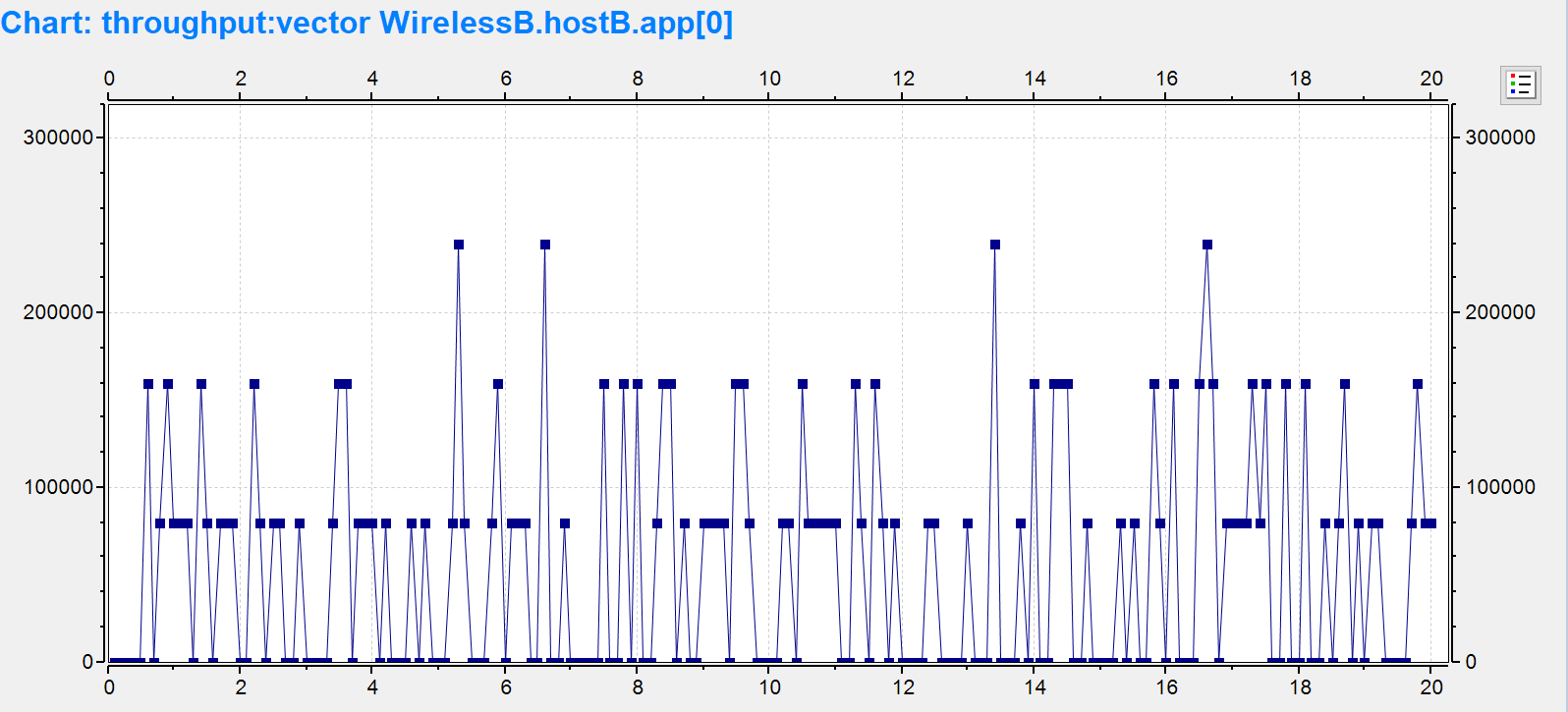The height and width of the screenshot is (712, 1568).
Task: Click the 16 label on bottom axis
Action: click(x=1166, y=687)
